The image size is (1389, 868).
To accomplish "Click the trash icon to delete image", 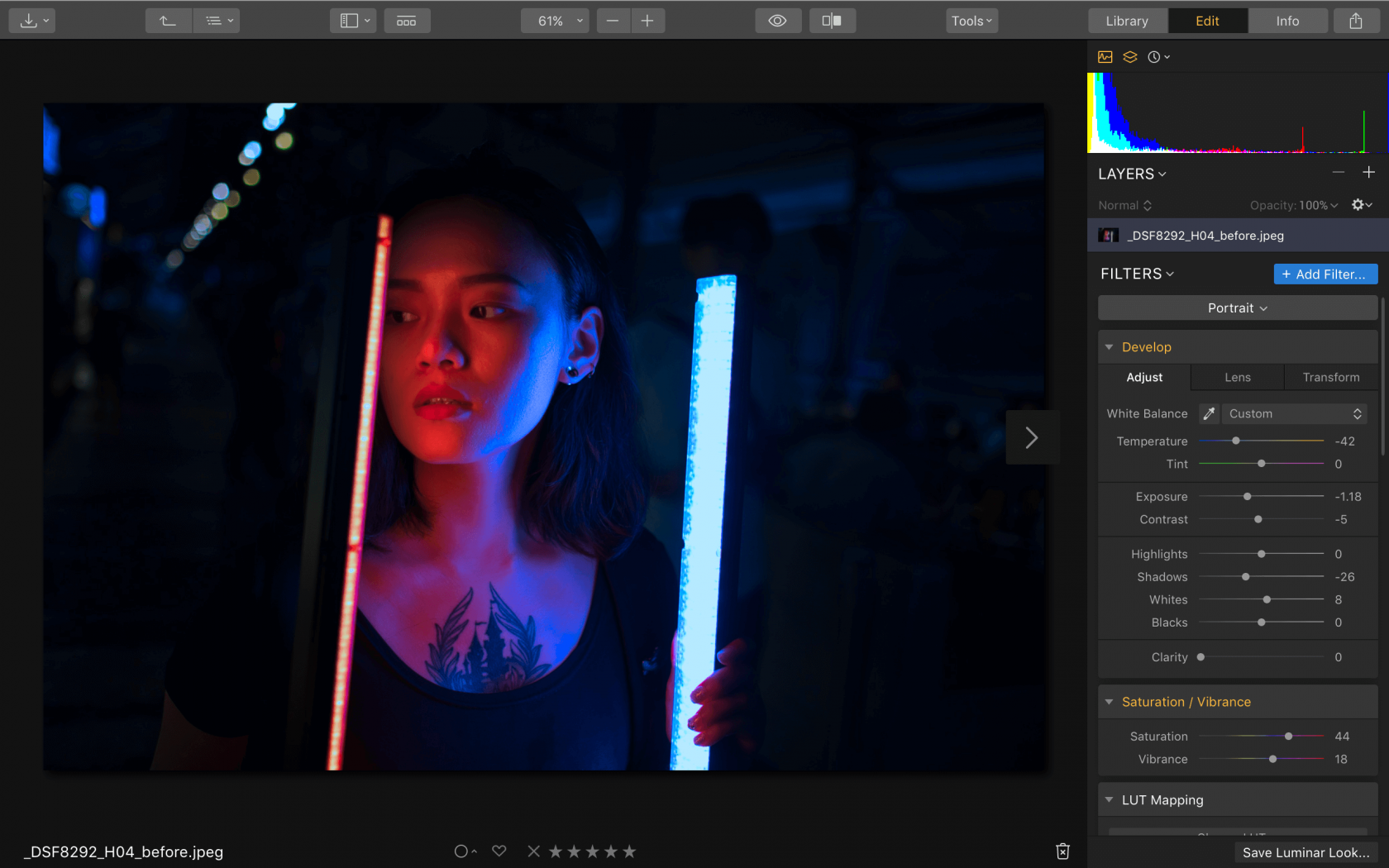I will (x=1062, y=851).
